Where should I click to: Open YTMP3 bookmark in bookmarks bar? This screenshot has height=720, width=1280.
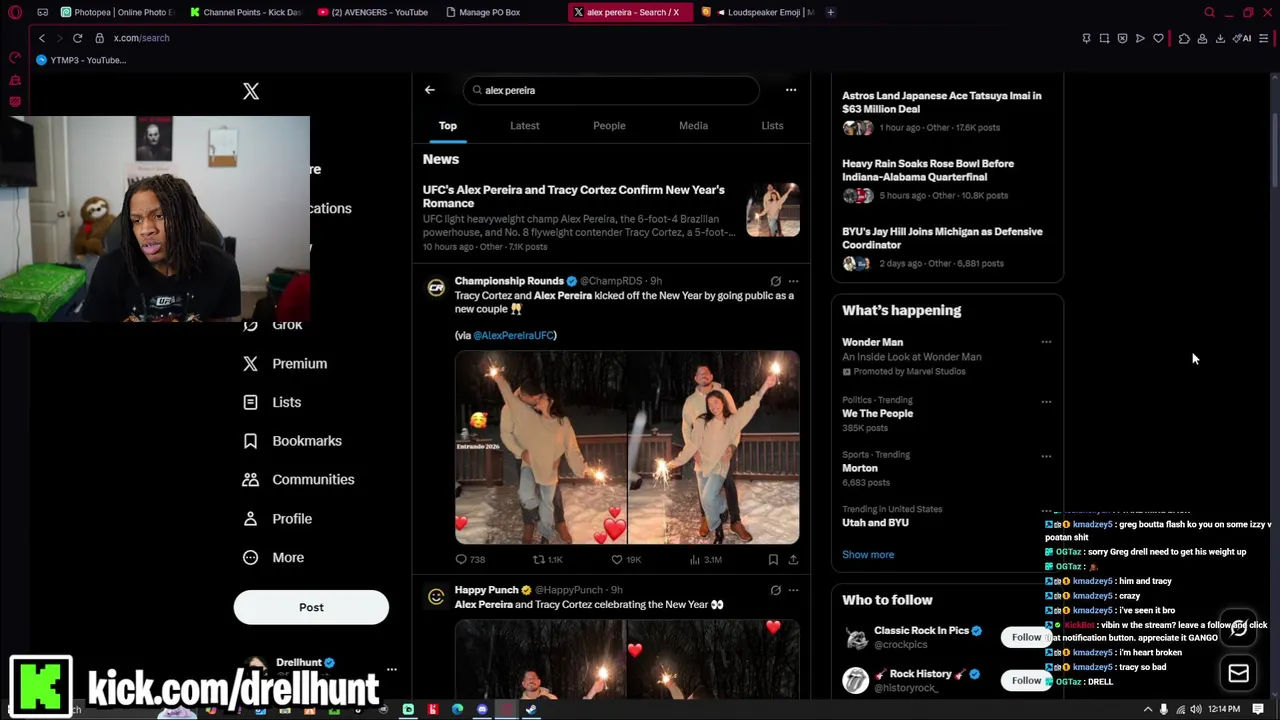click(x=81, y=60)
